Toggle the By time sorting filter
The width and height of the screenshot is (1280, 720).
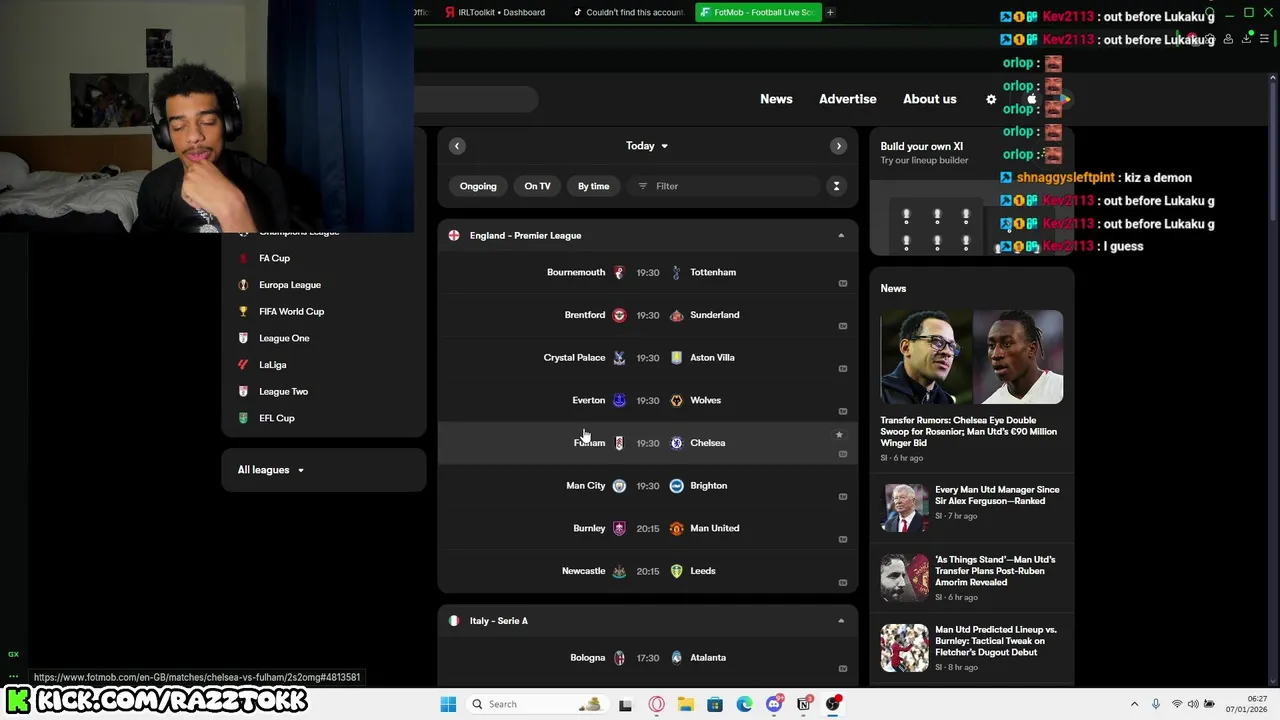tap(593, 186)
